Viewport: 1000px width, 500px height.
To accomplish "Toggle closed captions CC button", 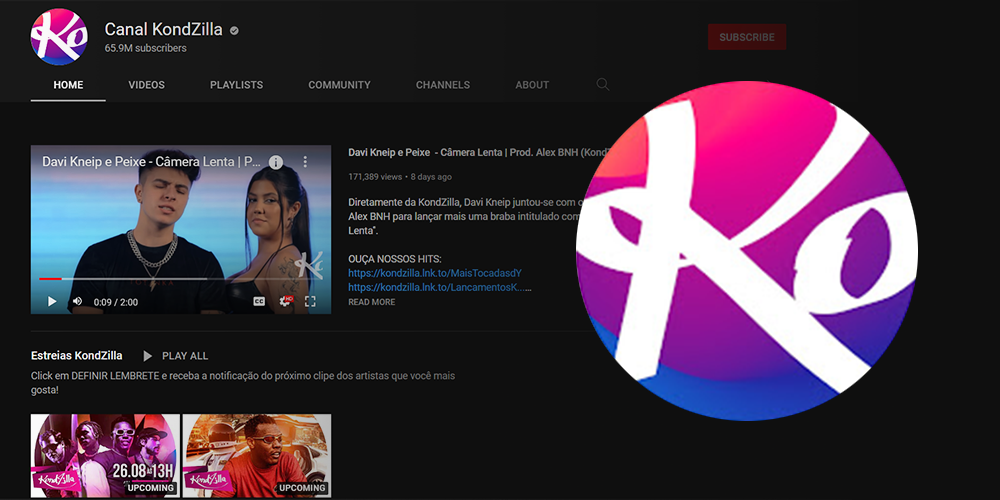I will coord(259,302).
